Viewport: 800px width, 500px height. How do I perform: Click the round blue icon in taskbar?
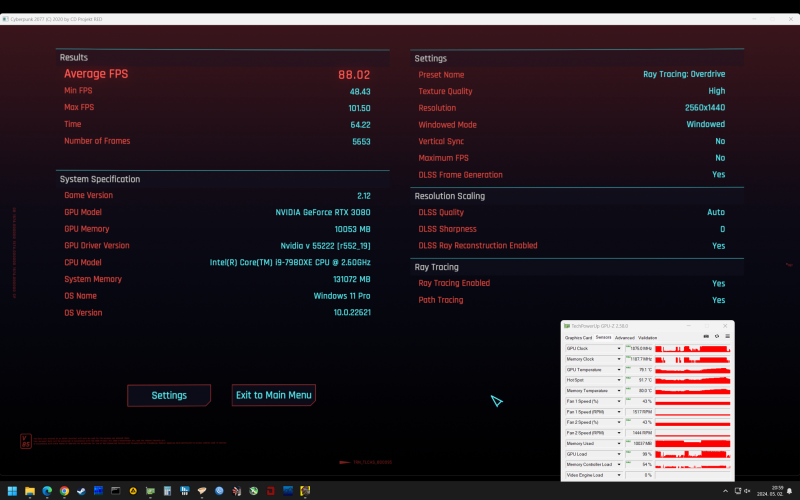[219, 491]
